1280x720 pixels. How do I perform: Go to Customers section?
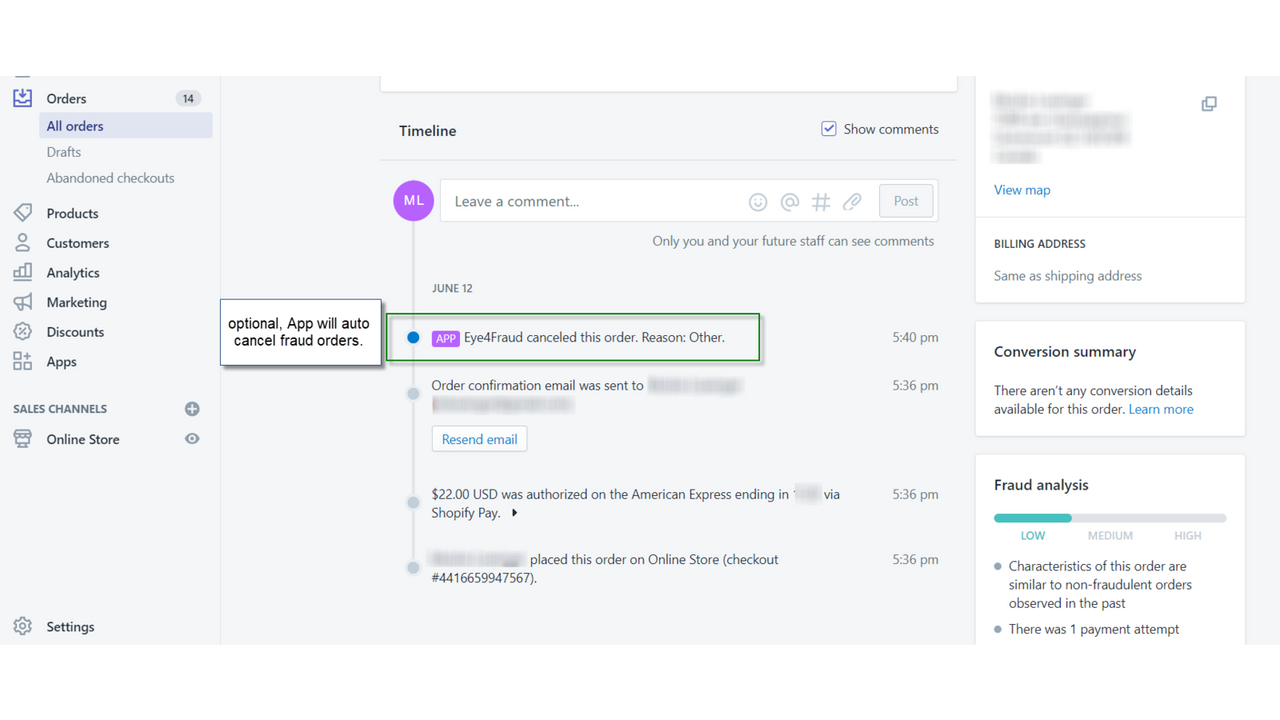click(x=78, y=243)
